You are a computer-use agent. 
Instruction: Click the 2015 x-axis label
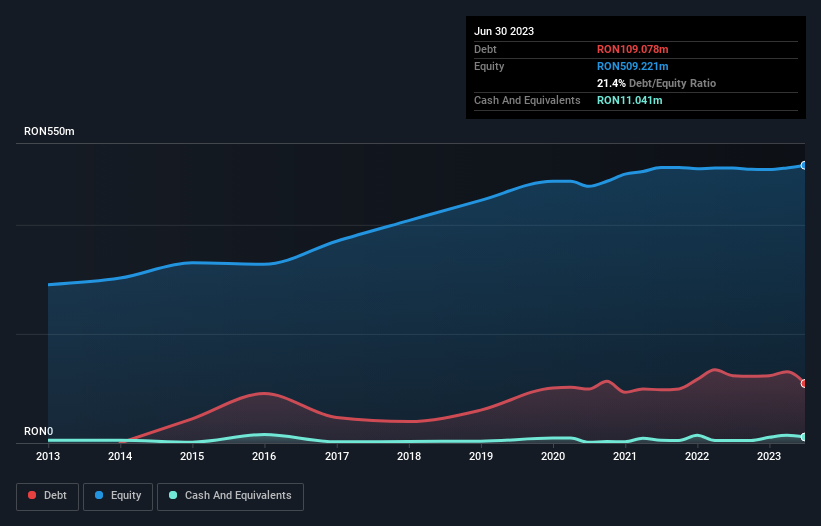coord(192,456)
